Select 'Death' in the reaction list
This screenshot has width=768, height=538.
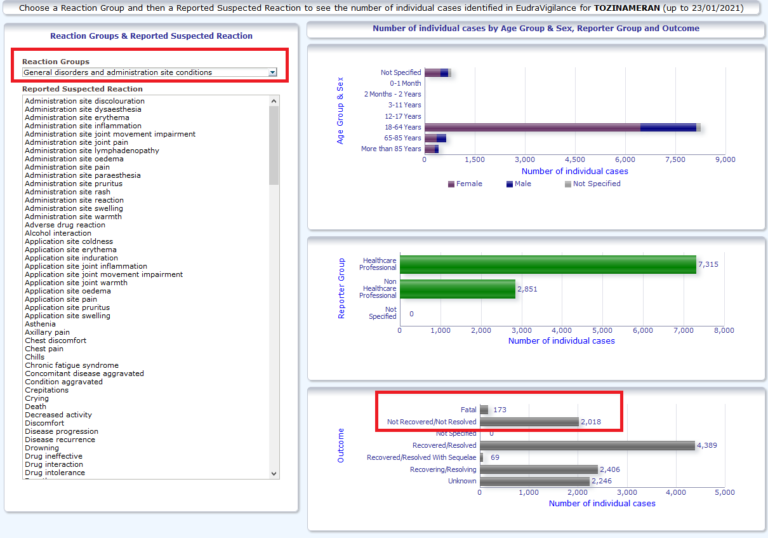pos(35,407)
